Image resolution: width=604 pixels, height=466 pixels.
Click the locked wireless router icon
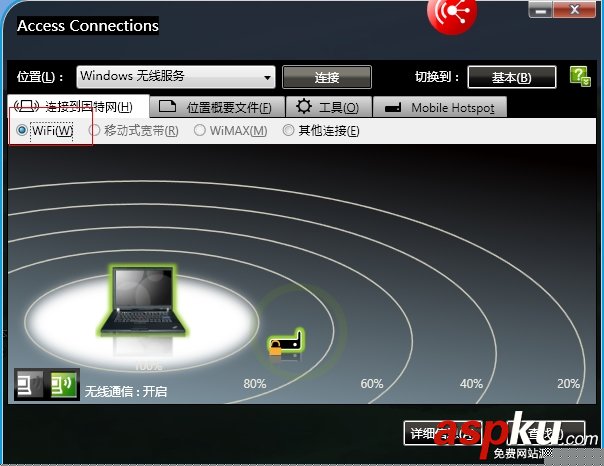(x=286, y=343)
